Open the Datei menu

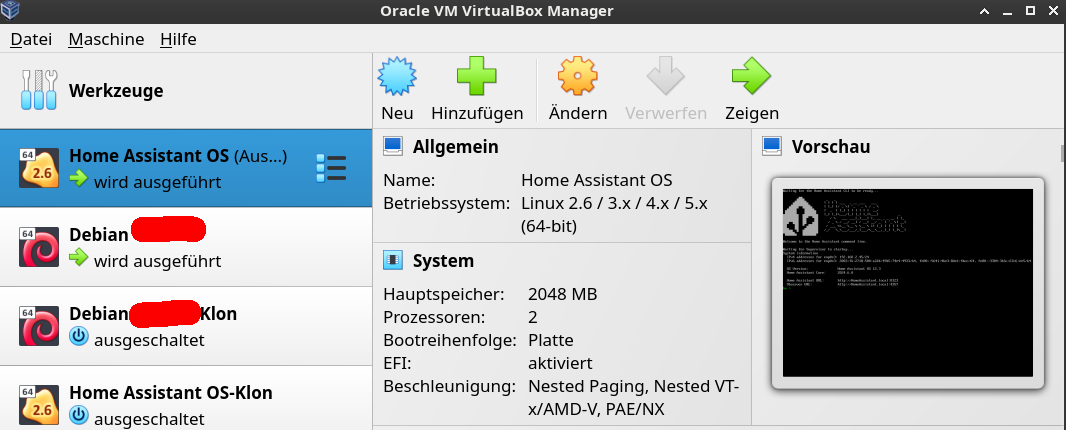pyautogui.click(x=31, y=39)
